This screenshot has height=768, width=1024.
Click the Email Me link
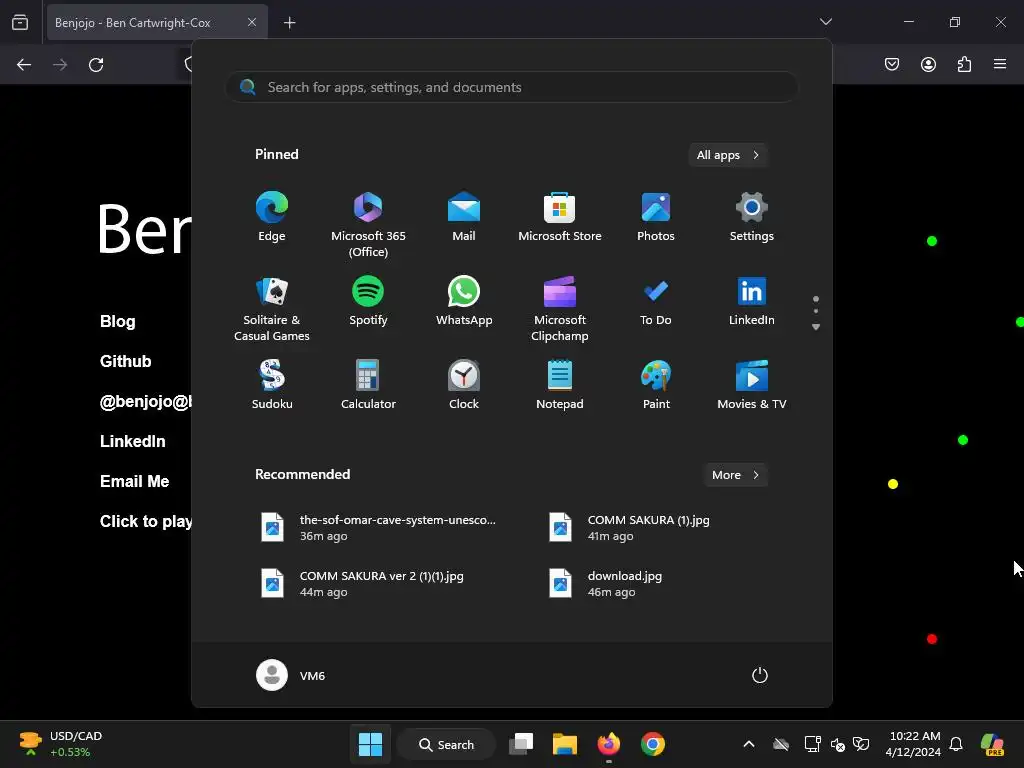(x=135, y=481)
